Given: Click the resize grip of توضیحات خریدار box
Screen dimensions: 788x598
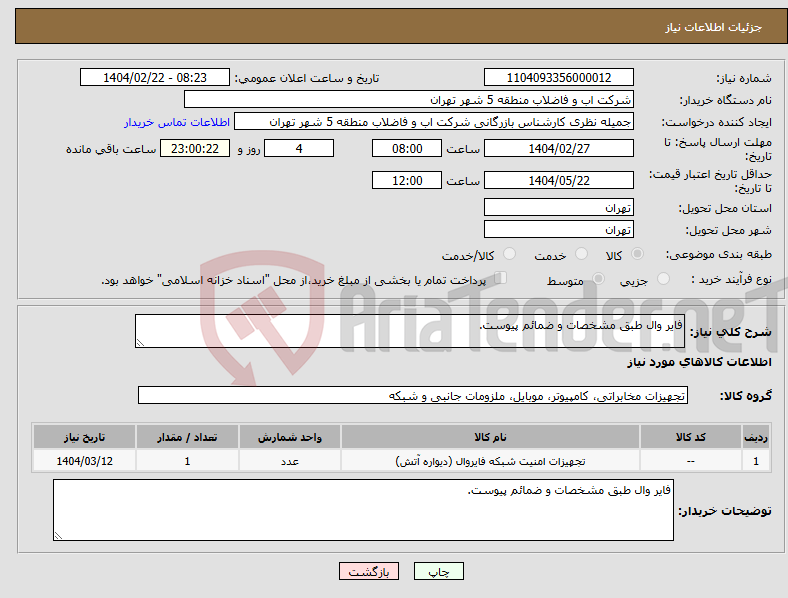Looking at the screenshot, I should coord(58,536).
